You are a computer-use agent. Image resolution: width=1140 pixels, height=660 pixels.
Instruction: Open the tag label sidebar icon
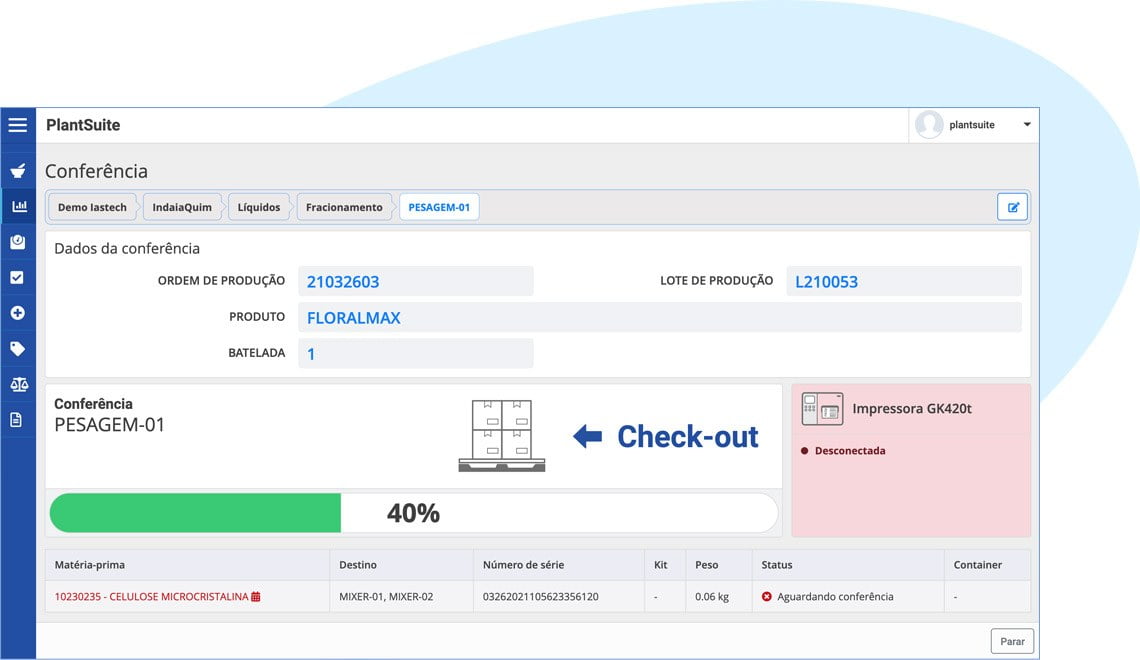17,349
